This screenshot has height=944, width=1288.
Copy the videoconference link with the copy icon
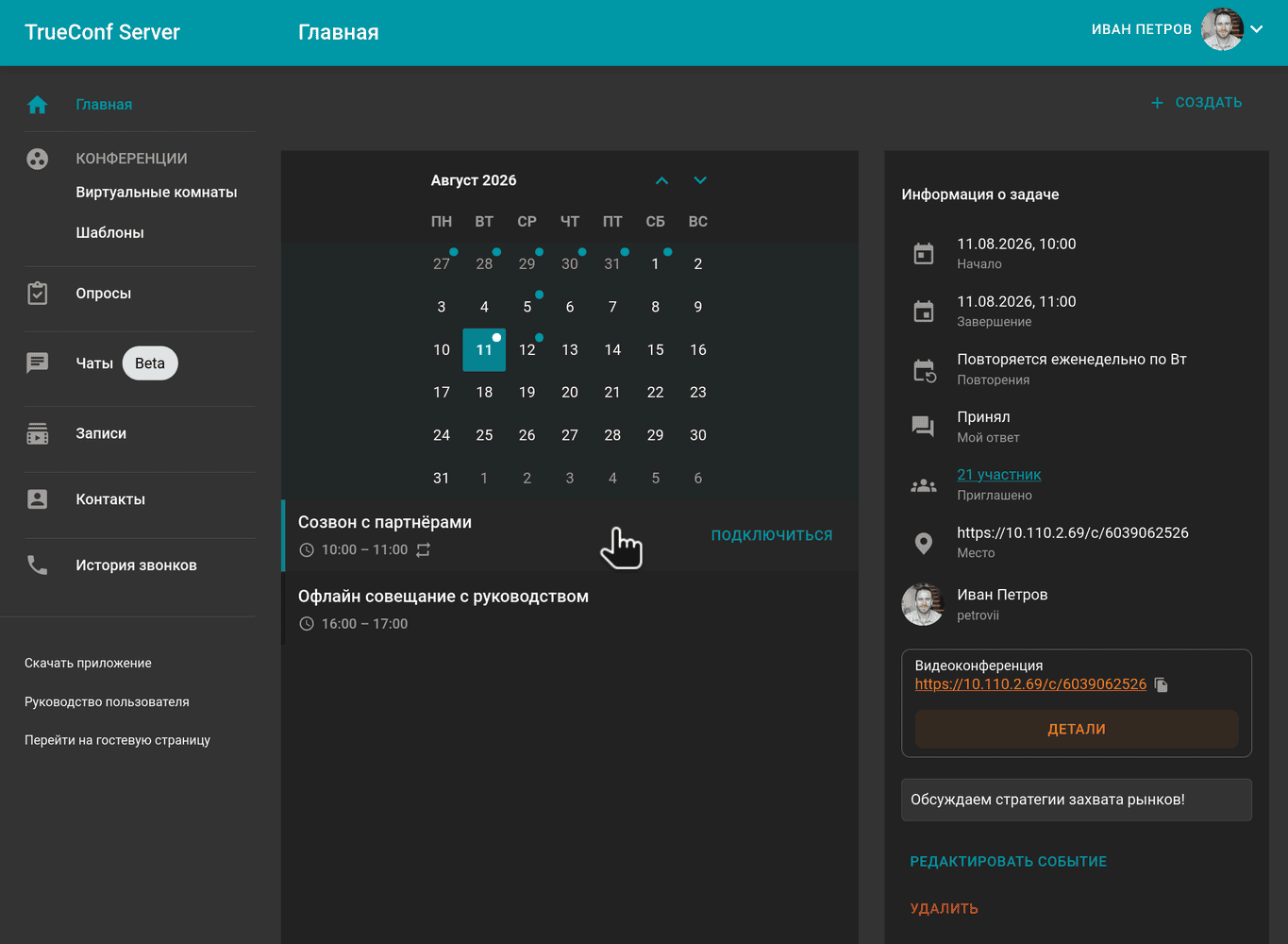click(1162, 684)
